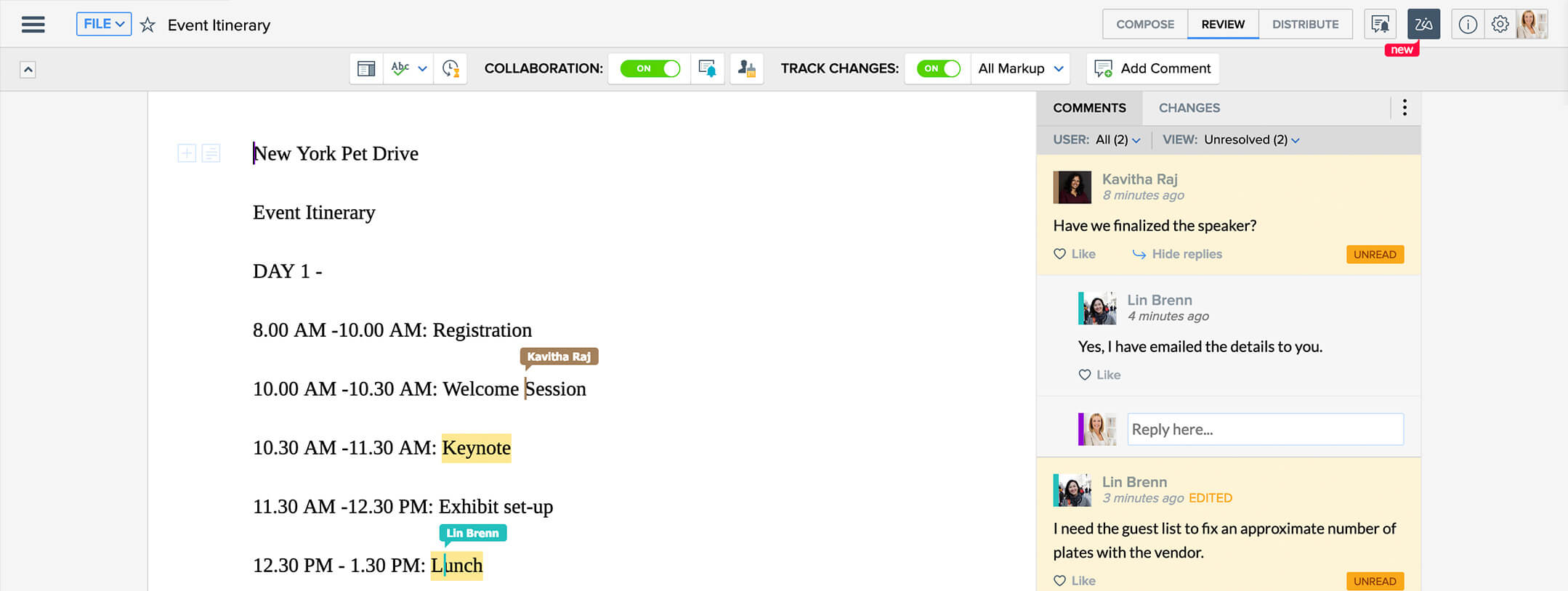Click the Reply here input field
Viewport: 1568px width, 591px height.
point(1264,430)
